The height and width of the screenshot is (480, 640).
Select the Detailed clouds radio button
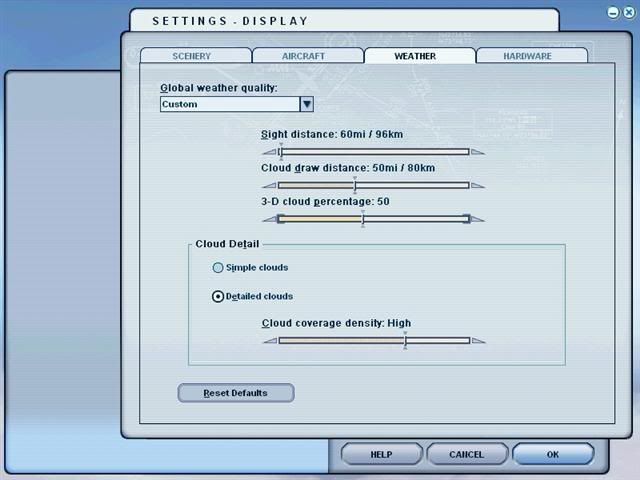pos(218,297)
